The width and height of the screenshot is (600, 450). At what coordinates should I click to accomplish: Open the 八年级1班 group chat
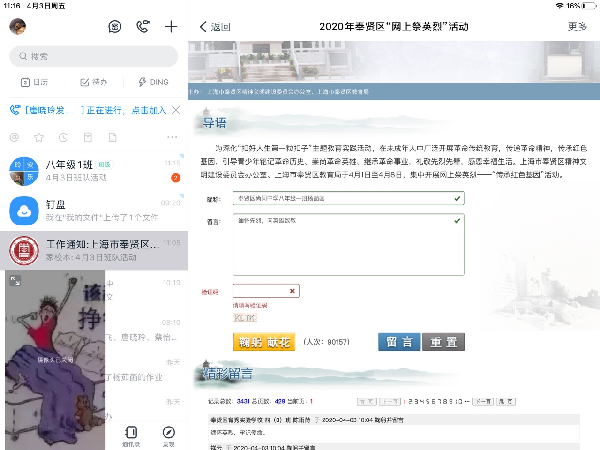click(x=94, y=171)
